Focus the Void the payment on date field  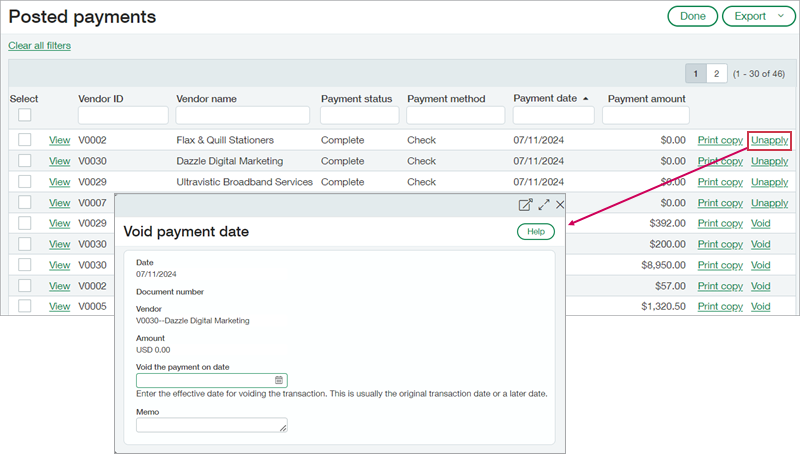tap(205, 380)
